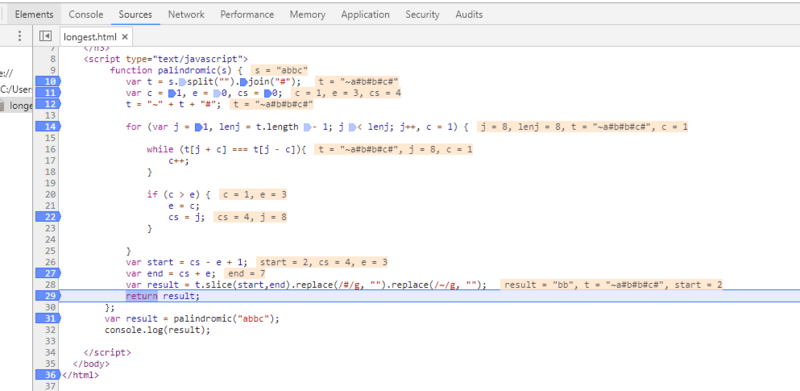800x391 pixels.
Task: Click inline breakpoint marker before 'c = 1'
Action: pos(171,93)
